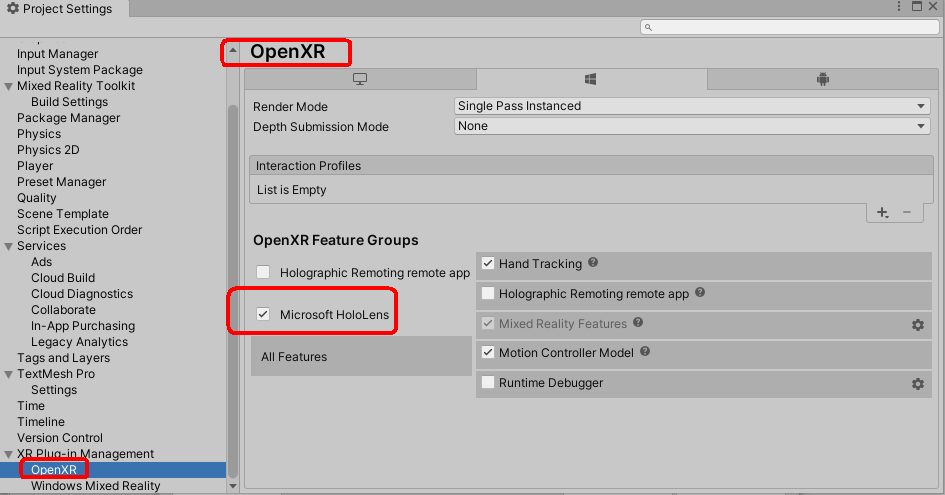Open Input System Package settings
The image size is (945, 495).
(x=80, y=70)
